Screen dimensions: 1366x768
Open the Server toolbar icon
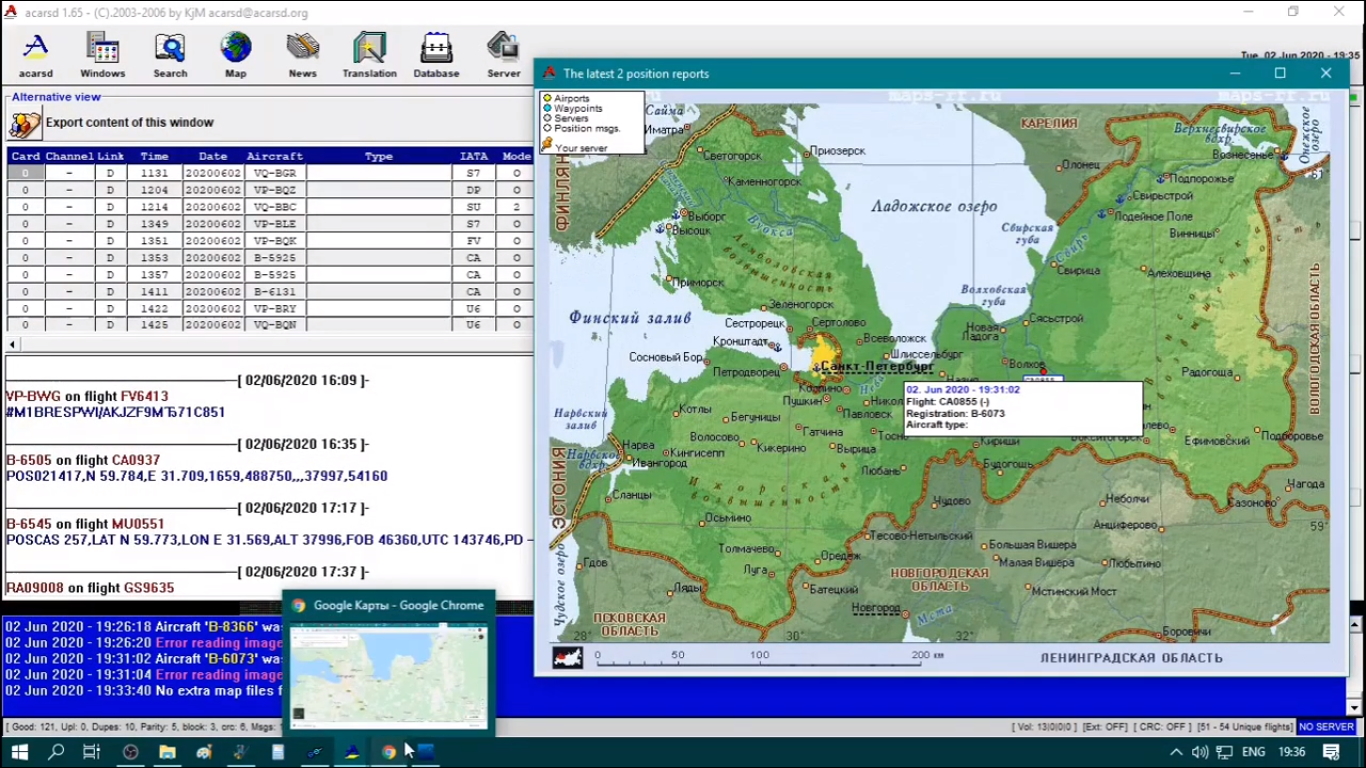pos(503,55)
